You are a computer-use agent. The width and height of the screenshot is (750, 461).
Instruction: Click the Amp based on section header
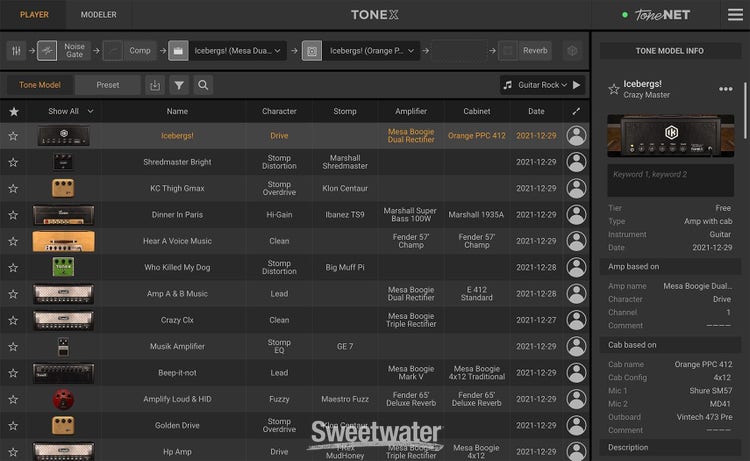(x=670, y=266)
